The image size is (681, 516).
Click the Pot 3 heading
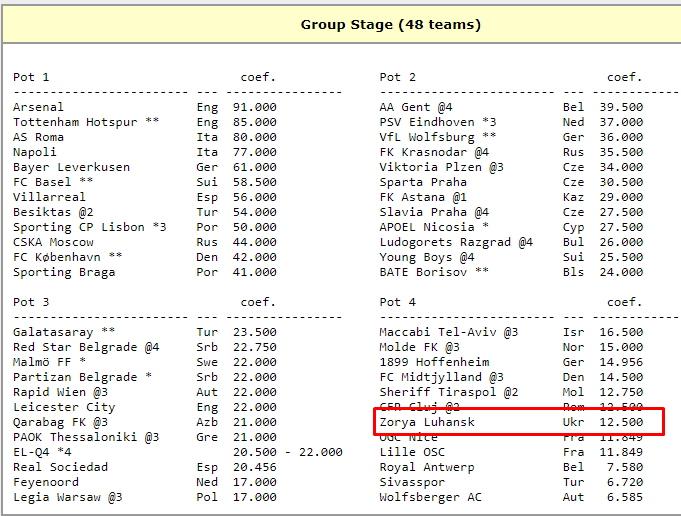pos(31,302)
